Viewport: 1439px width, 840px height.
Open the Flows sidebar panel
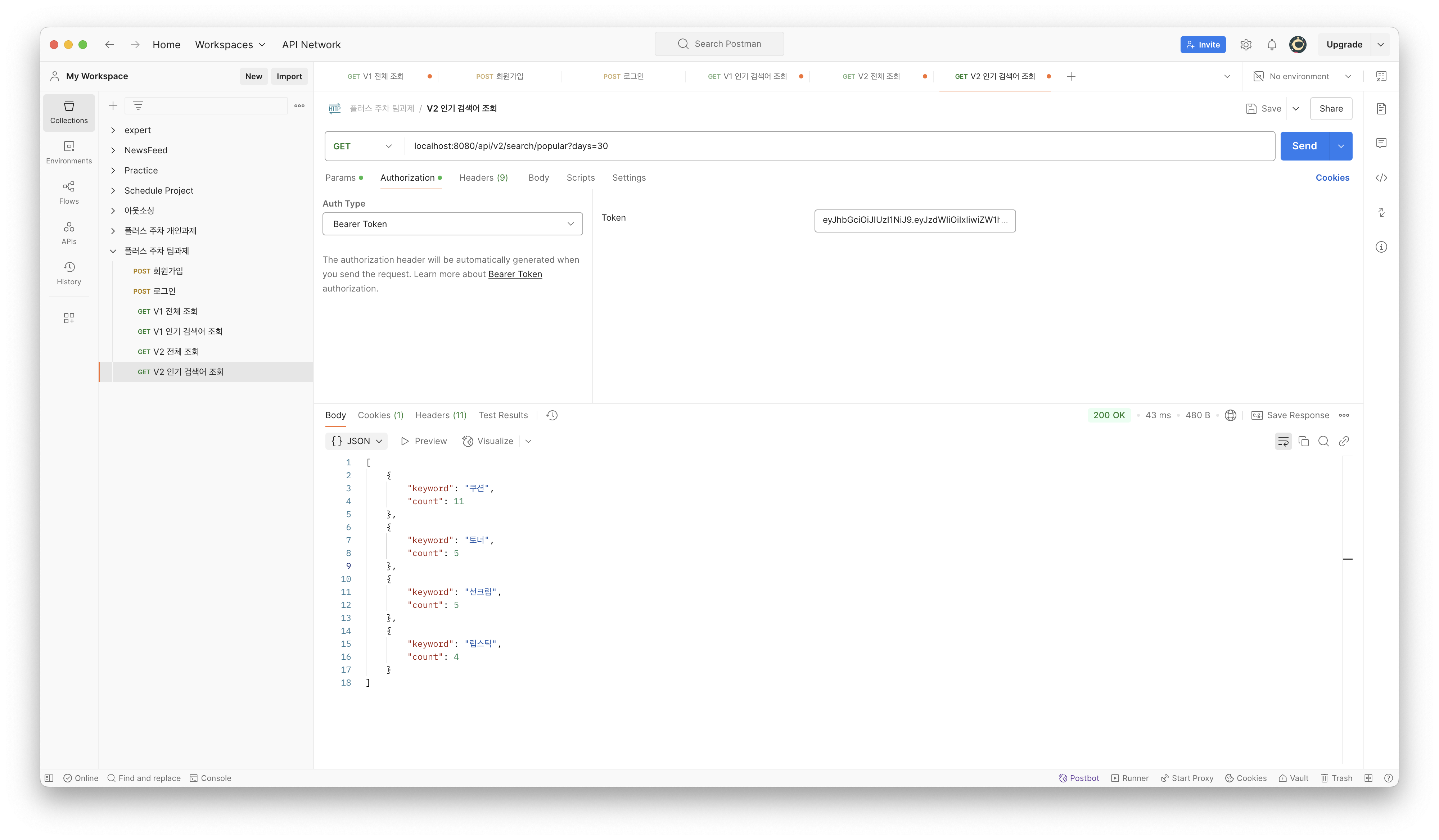pos(68,193)
